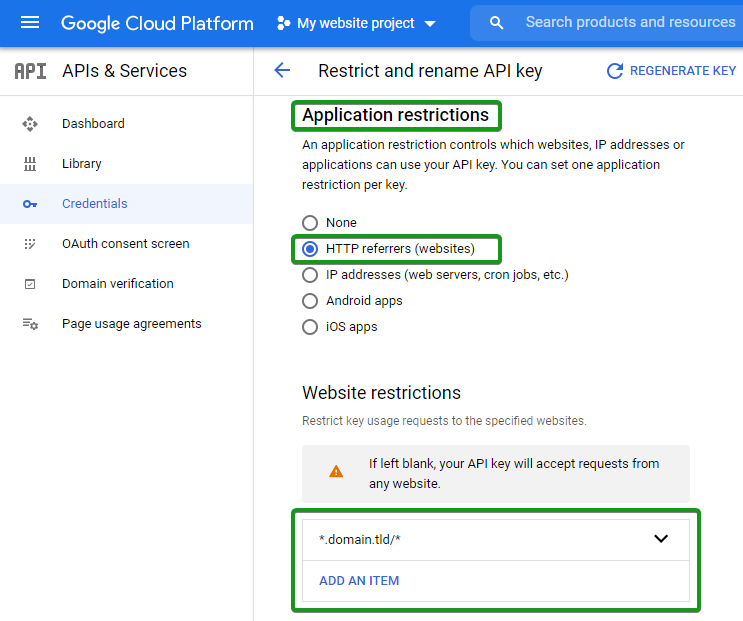The height and width of the screenshot is (621, 743).
Task: Select Android apps radio button
Action: (310, 301)
